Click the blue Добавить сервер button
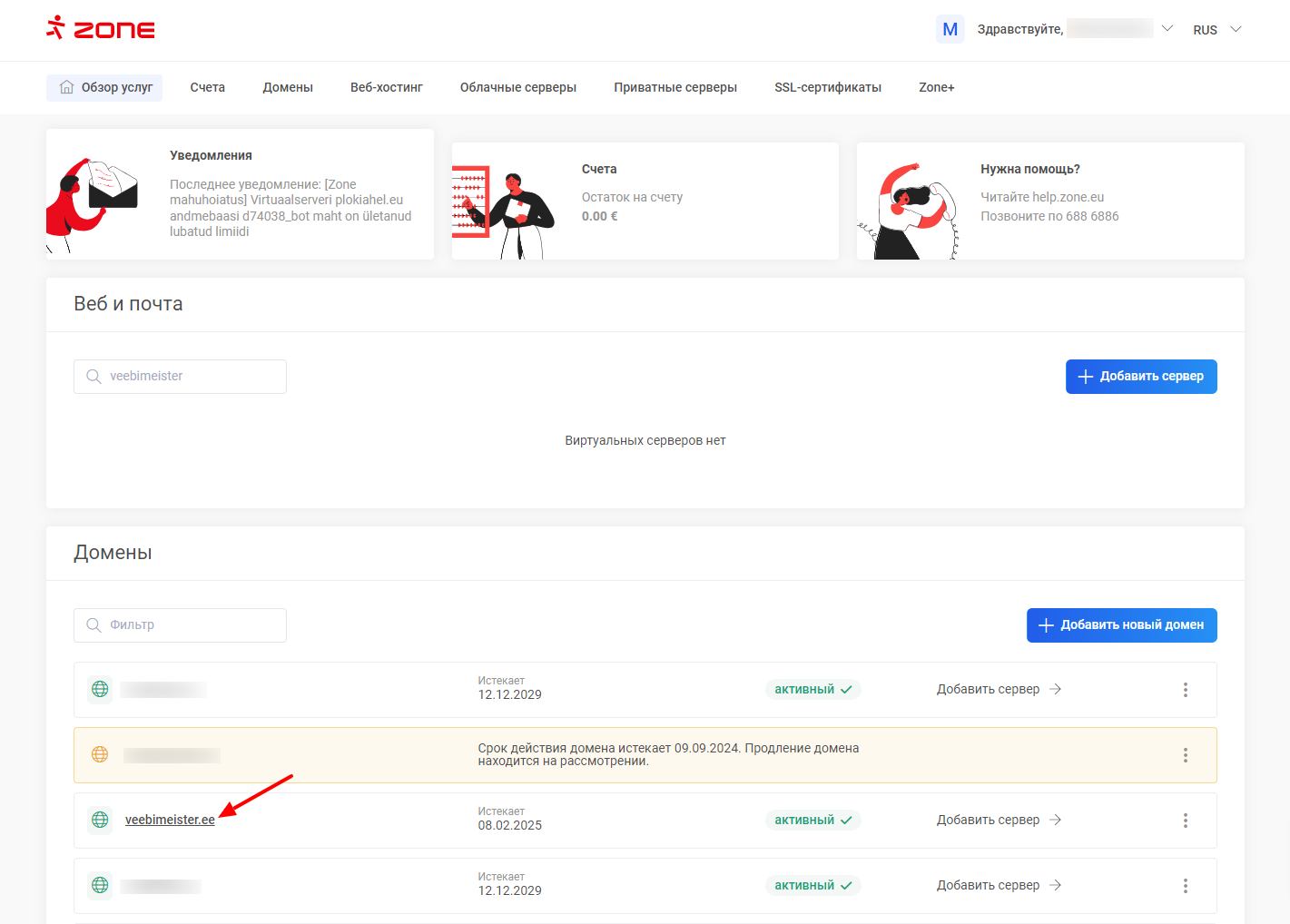The image size is (1290, 924). pyautogui.click(x=1140, y=377)
